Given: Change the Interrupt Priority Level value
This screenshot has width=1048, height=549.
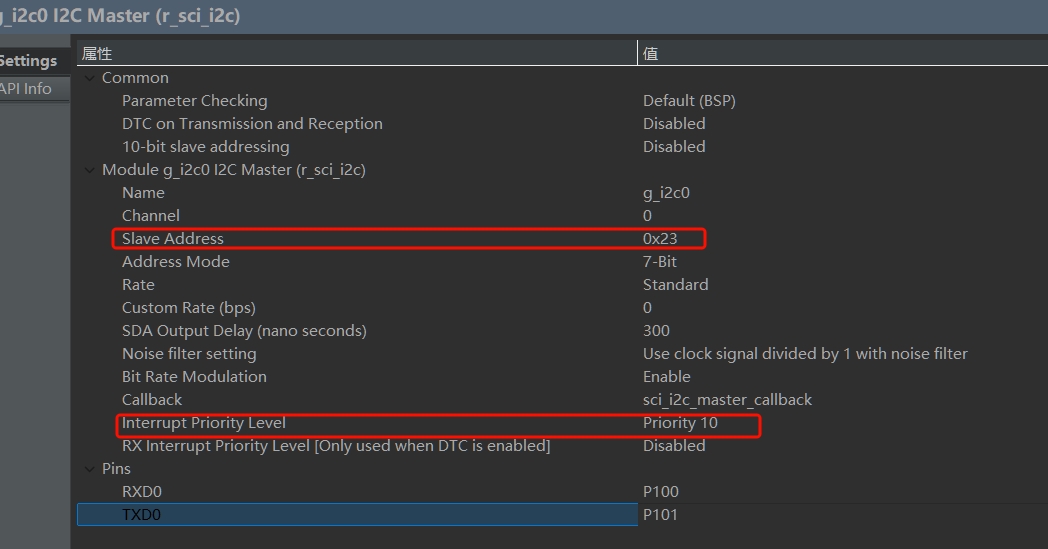Looking at the screenshot, I should pyautogui.click(x=680, y=423).
